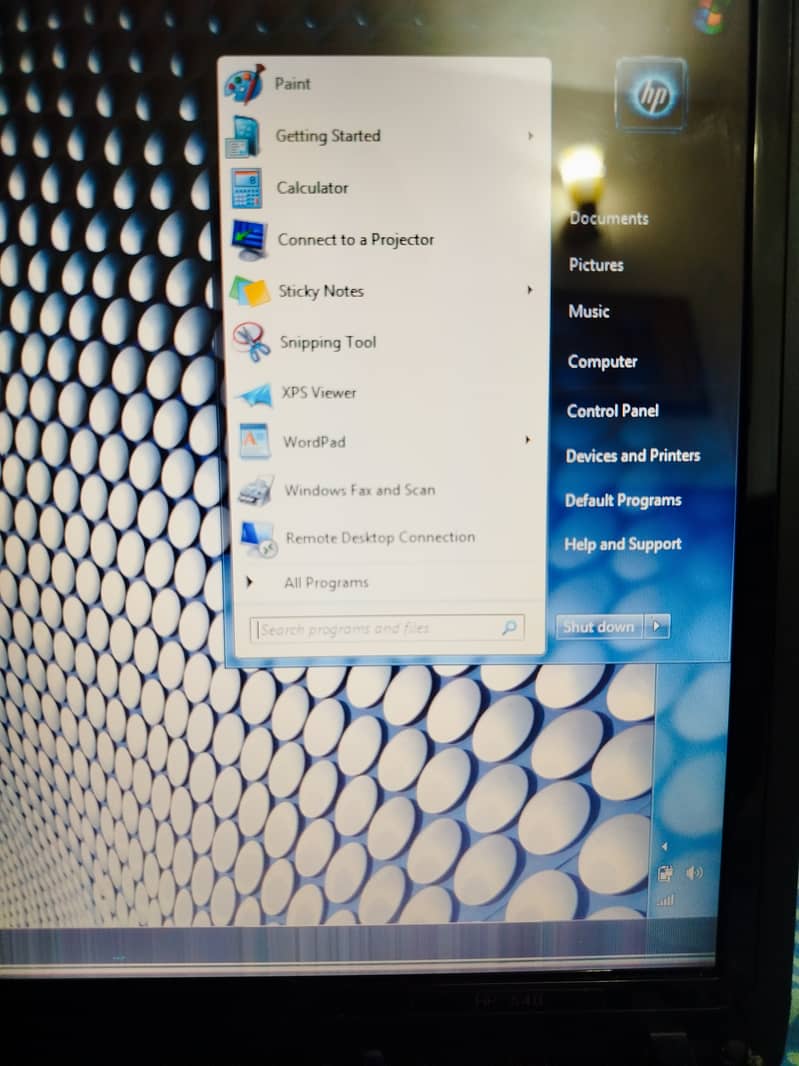This screenshot has width=799, height=1066.
Task: Launch Snipping Tool via its scissors icon
Action: click(252, 343)
